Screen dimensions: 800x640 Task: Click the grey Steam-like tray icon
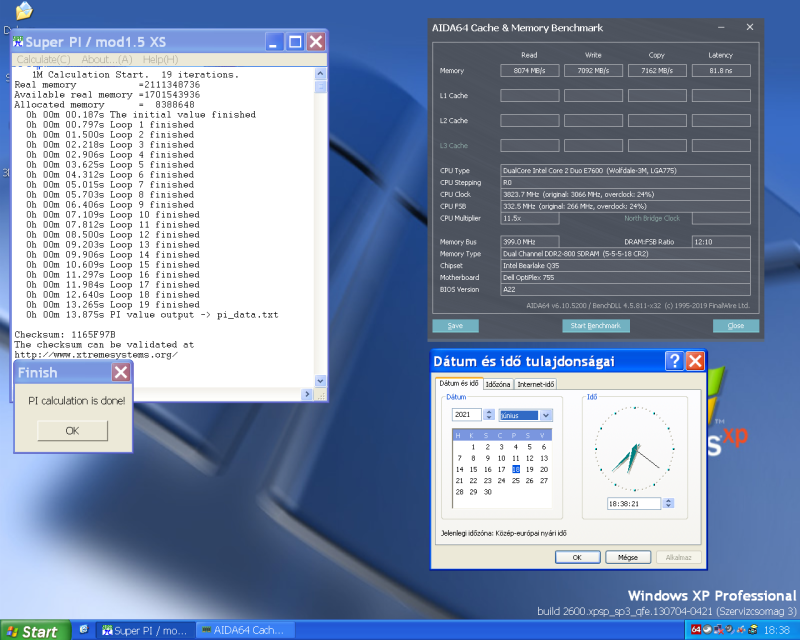[707, 629]
